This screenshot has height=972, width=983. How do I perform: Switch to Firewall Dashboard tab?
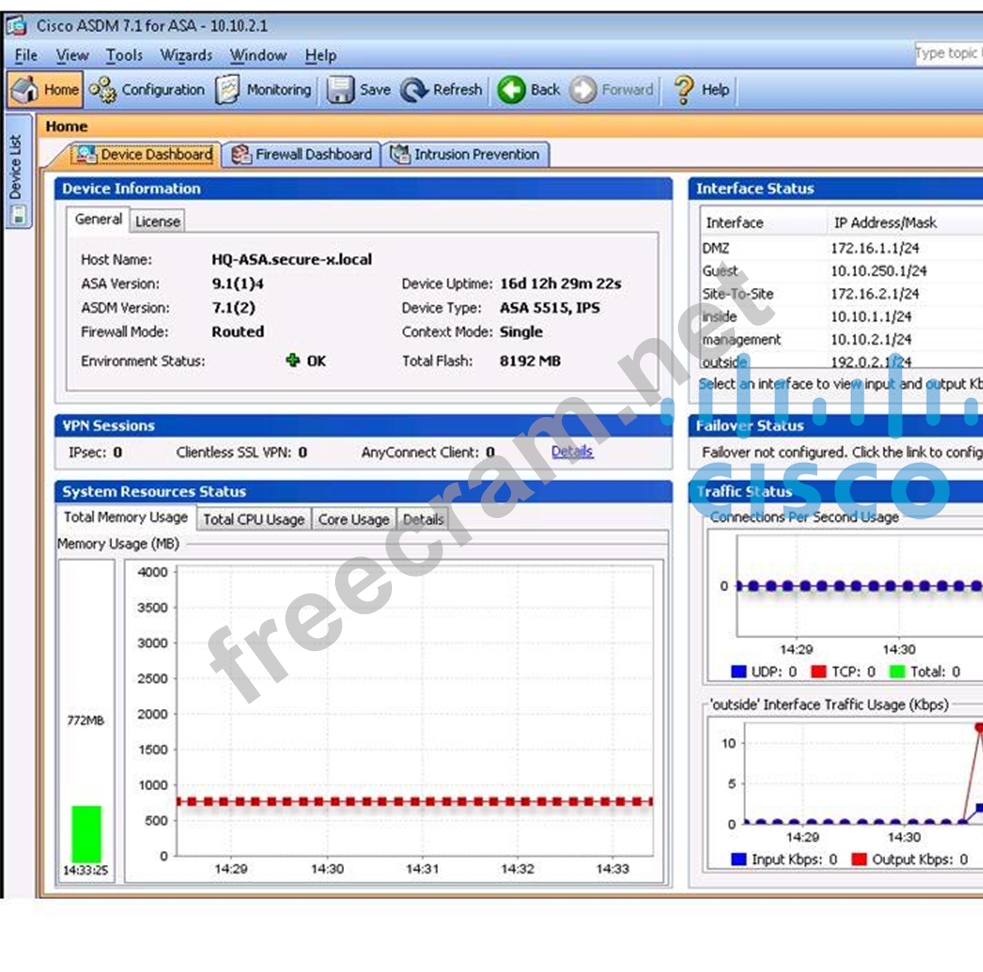[x=302, y=154]
